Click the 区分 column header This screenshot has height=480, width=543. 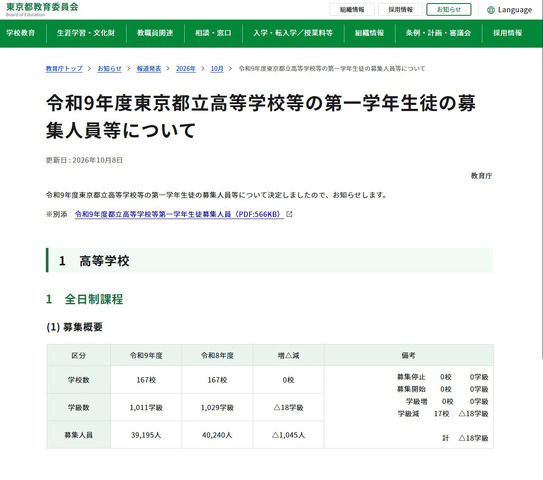pyautogui.click(x=79, y=355)
